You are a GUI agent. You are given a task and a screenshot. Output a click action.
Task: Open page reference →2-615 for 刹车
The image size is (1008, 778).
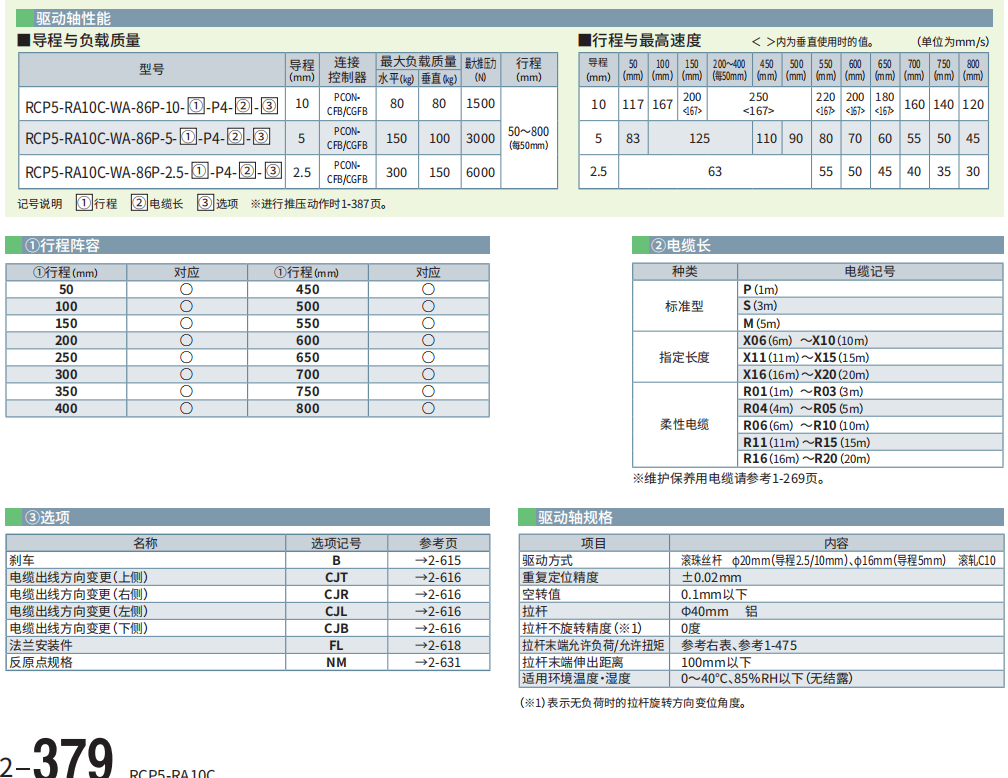point(438,560)
